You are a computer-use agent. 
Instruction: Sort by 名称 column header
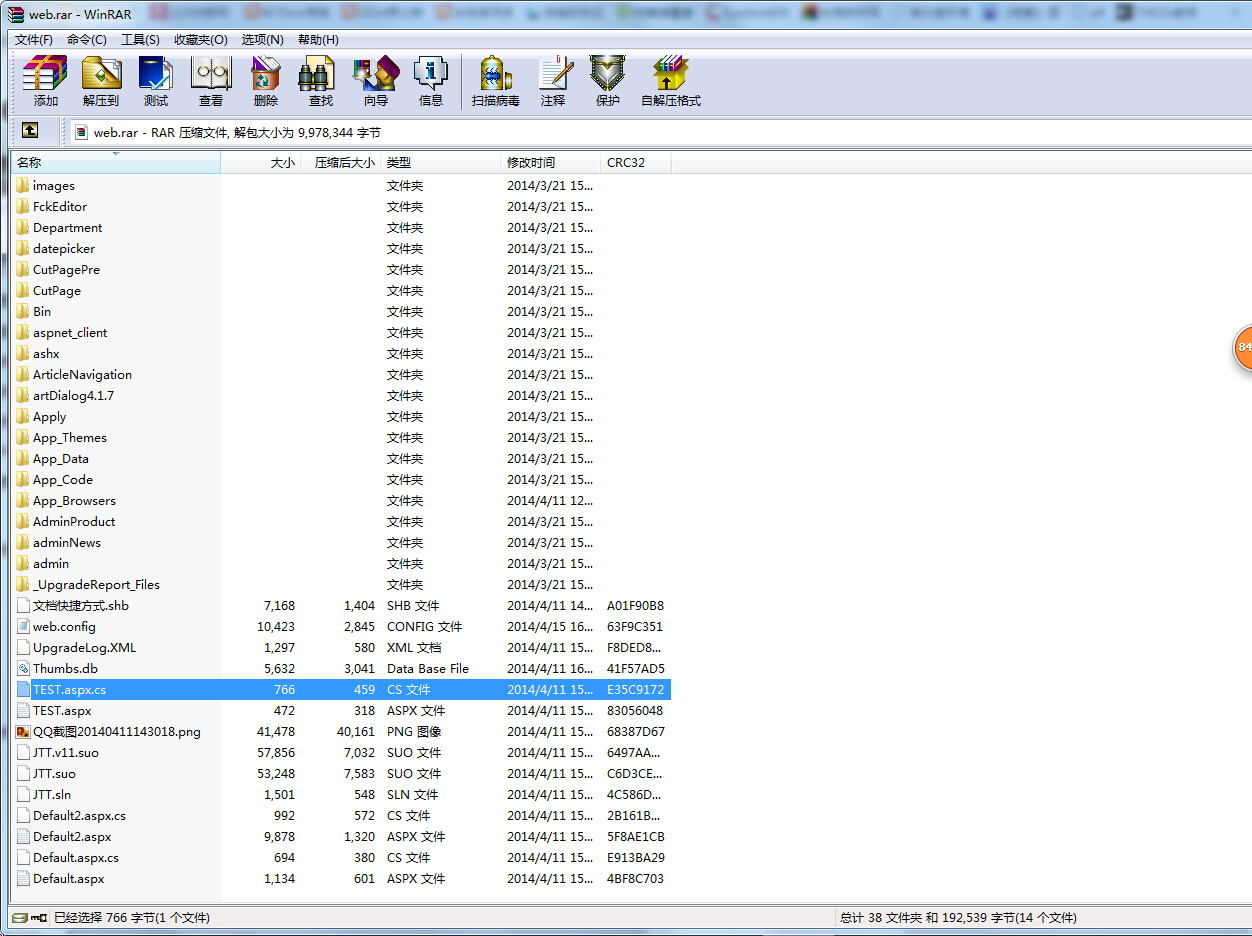115,162
